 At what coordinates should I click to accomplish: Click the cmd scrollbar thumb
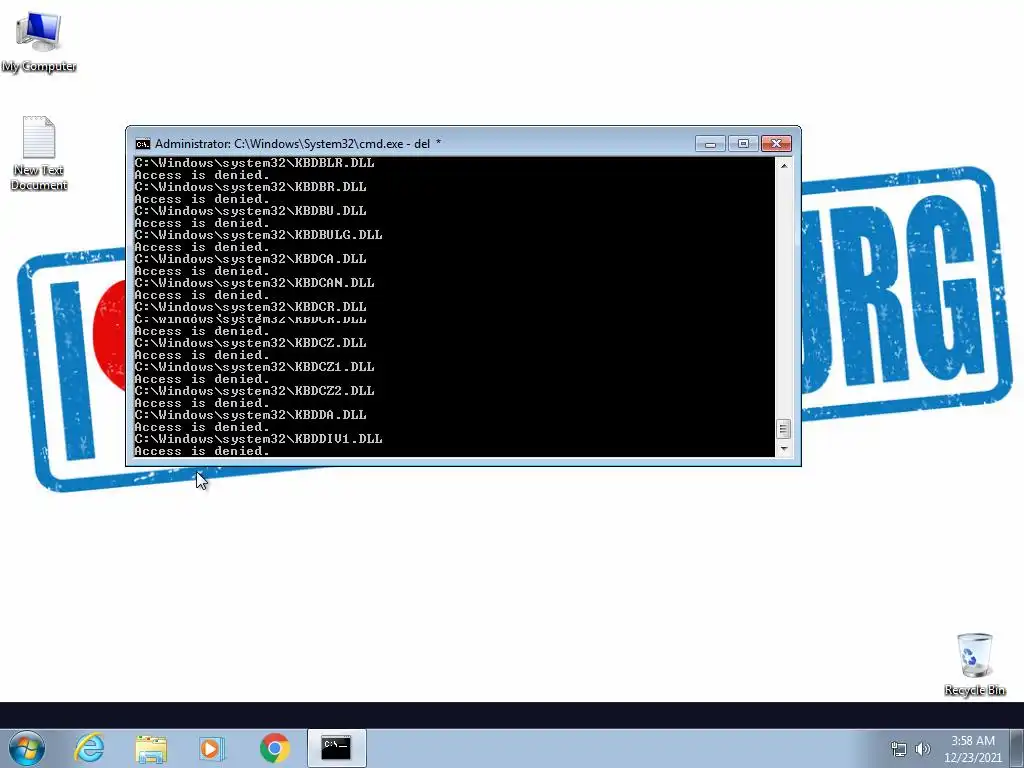tap(784, 429)
